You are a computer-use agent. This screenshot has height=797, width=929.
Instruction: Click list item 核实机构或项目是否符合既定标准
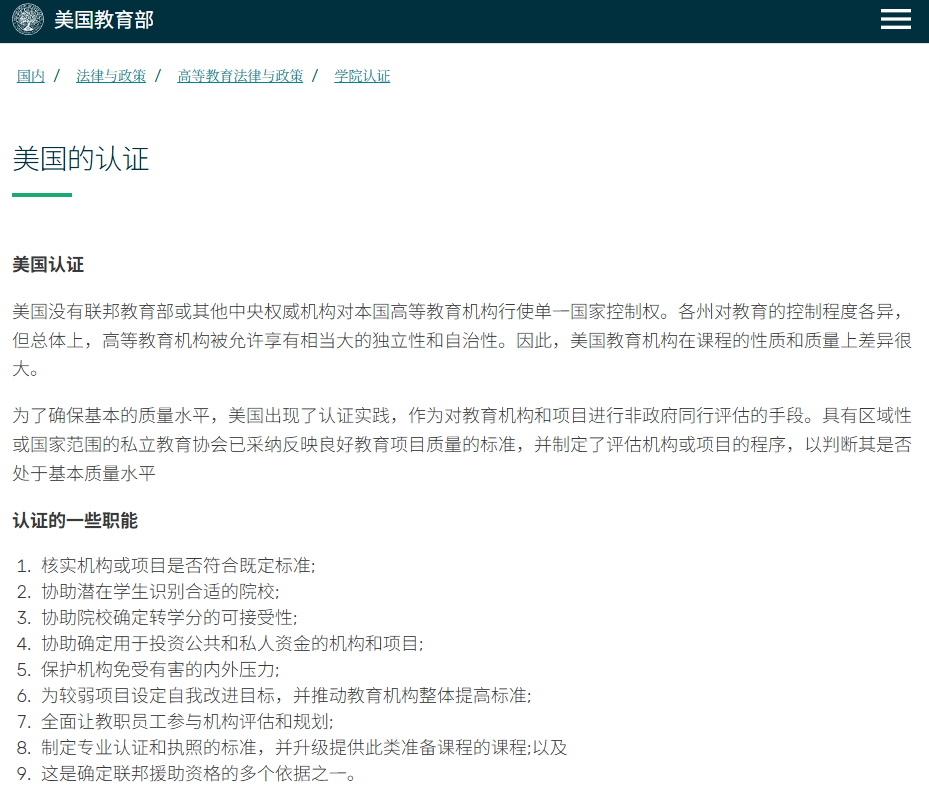pos(178,566)
